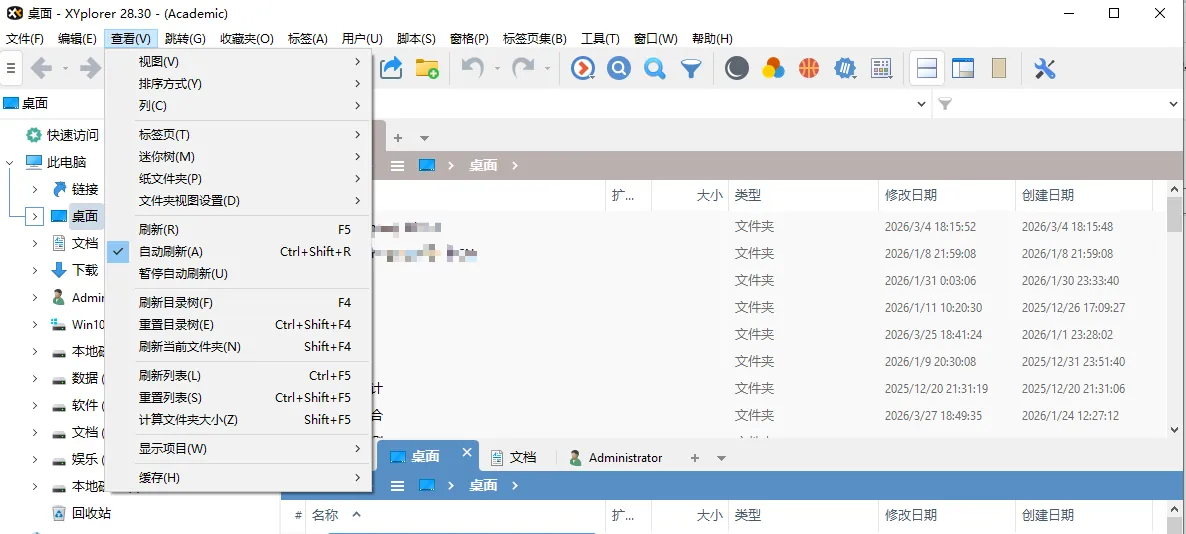Click the Back arrow toolbar button
1186x534 pixels.
[41, 68]
